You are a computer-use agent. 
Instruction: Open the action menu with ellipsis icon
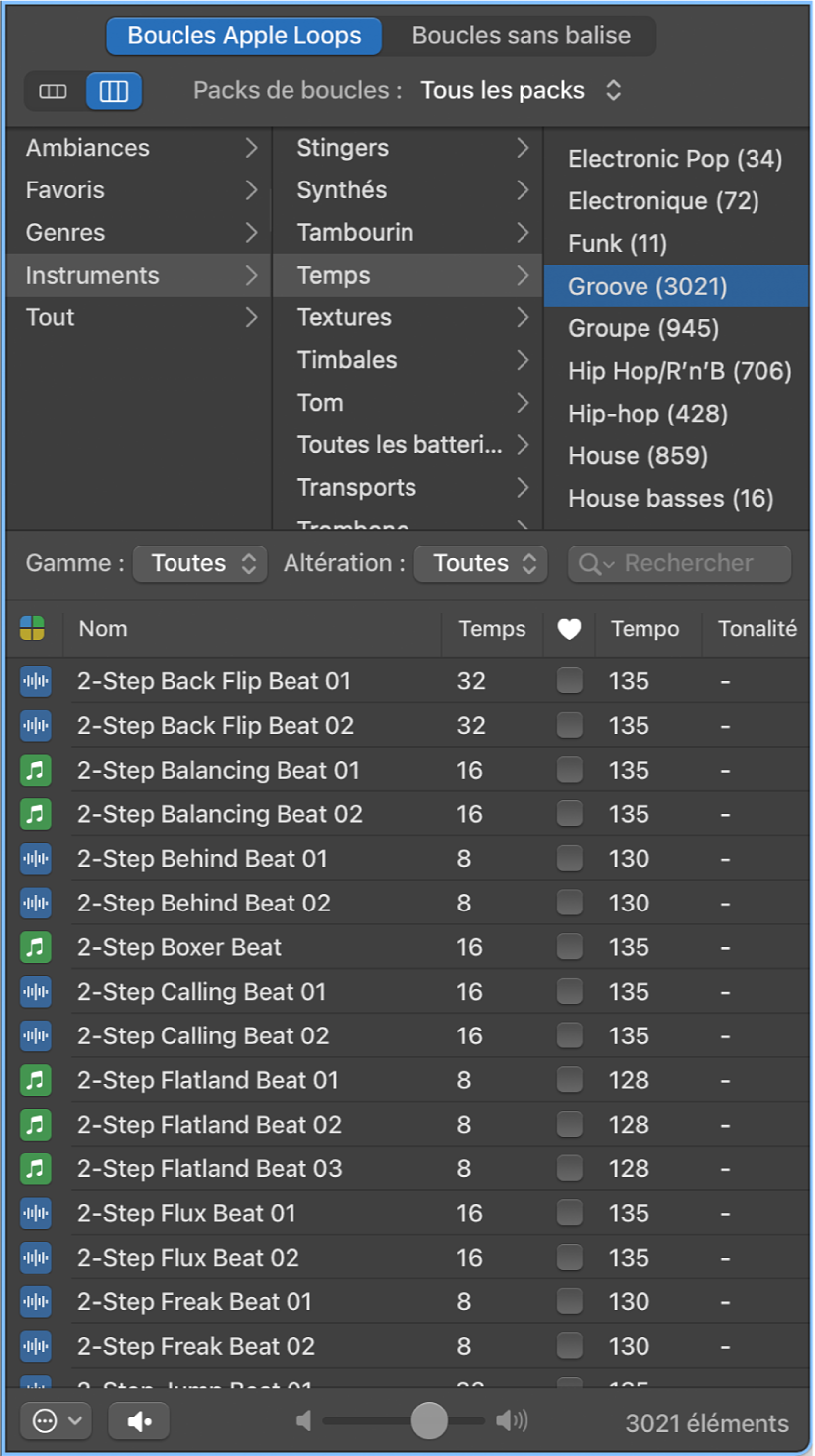(57, 1421)
